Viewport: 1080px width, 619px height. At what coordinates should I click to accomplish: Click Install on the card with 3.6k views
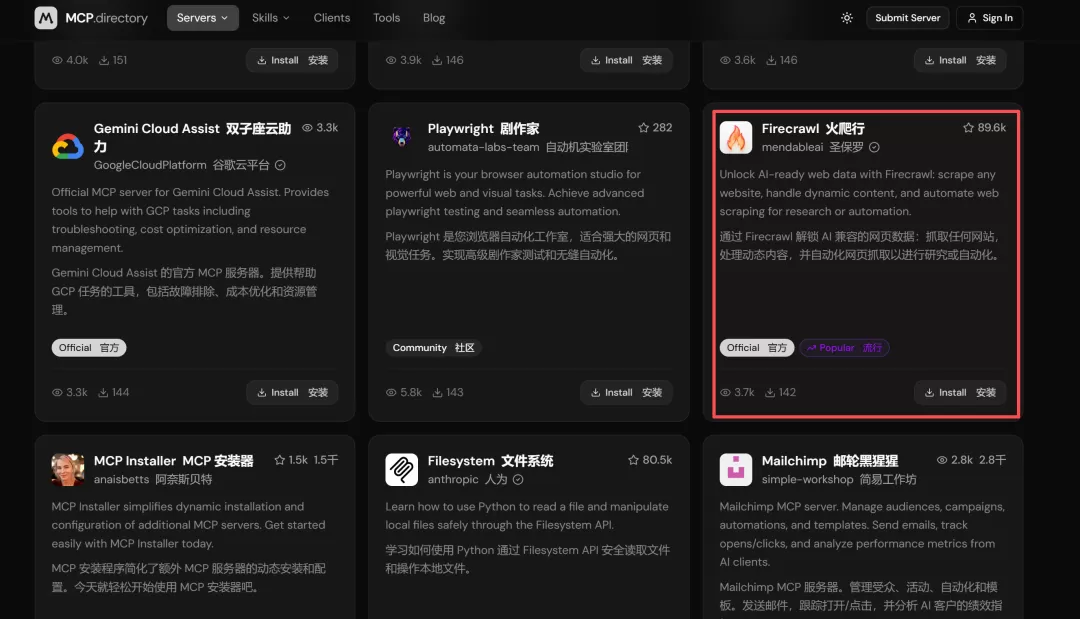[x=960, y=61]
